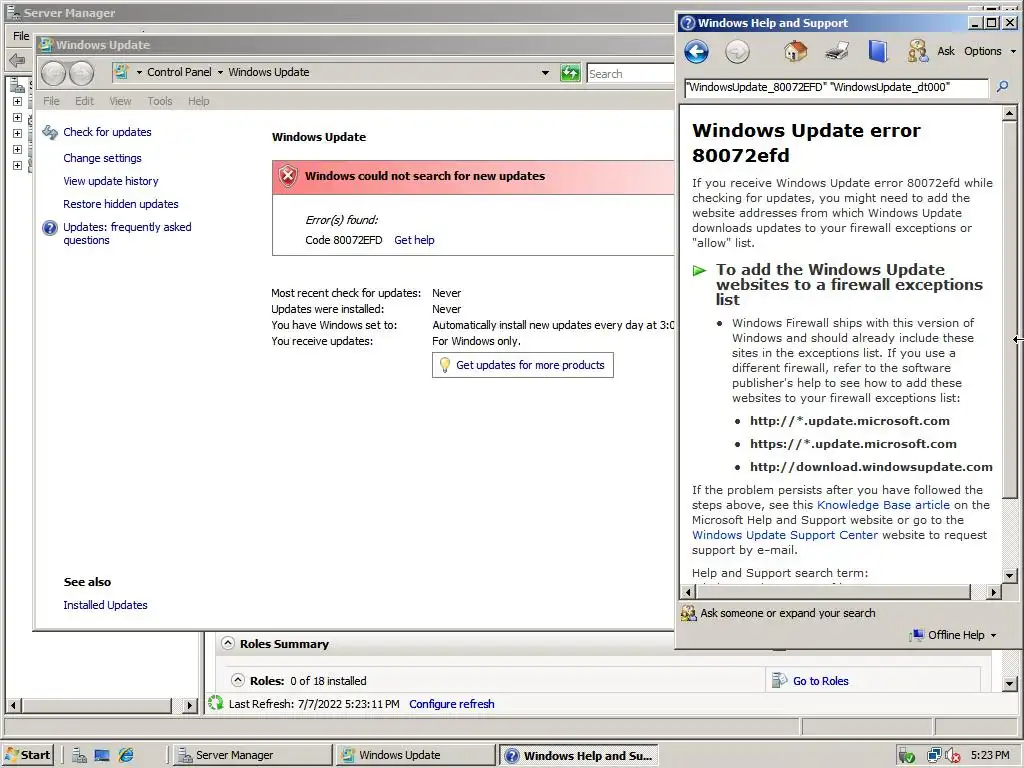Open Installed Updates link

[105, 605]
